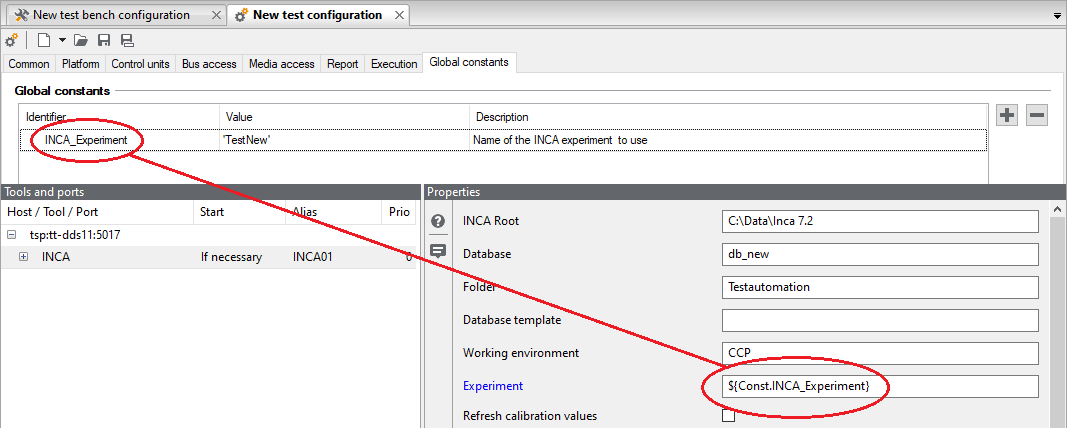Open the Control units tab
This screenshot has height=428, width=1067.
point(140,63)
